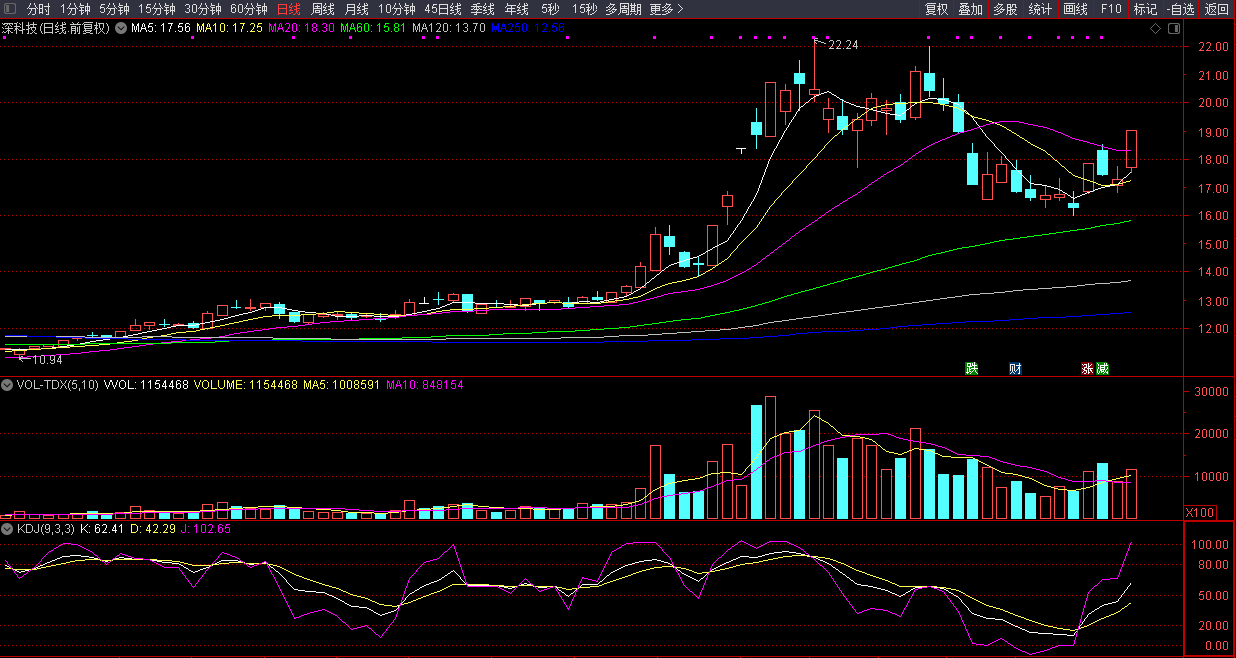Click the 返回 back button
1236x658 pixels.
(x=1217, y=9)
